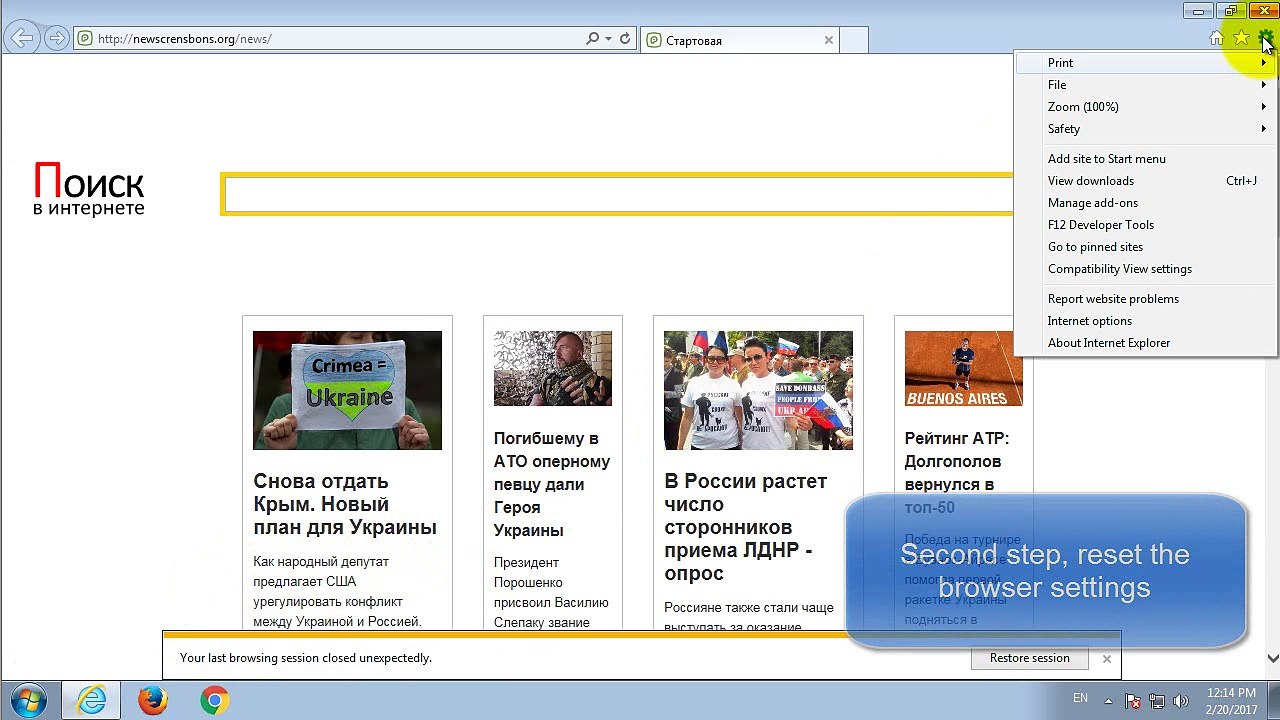Select Add site to Start menu
This screenshot has height=720, width=1280.
(x=1146, y=158)
